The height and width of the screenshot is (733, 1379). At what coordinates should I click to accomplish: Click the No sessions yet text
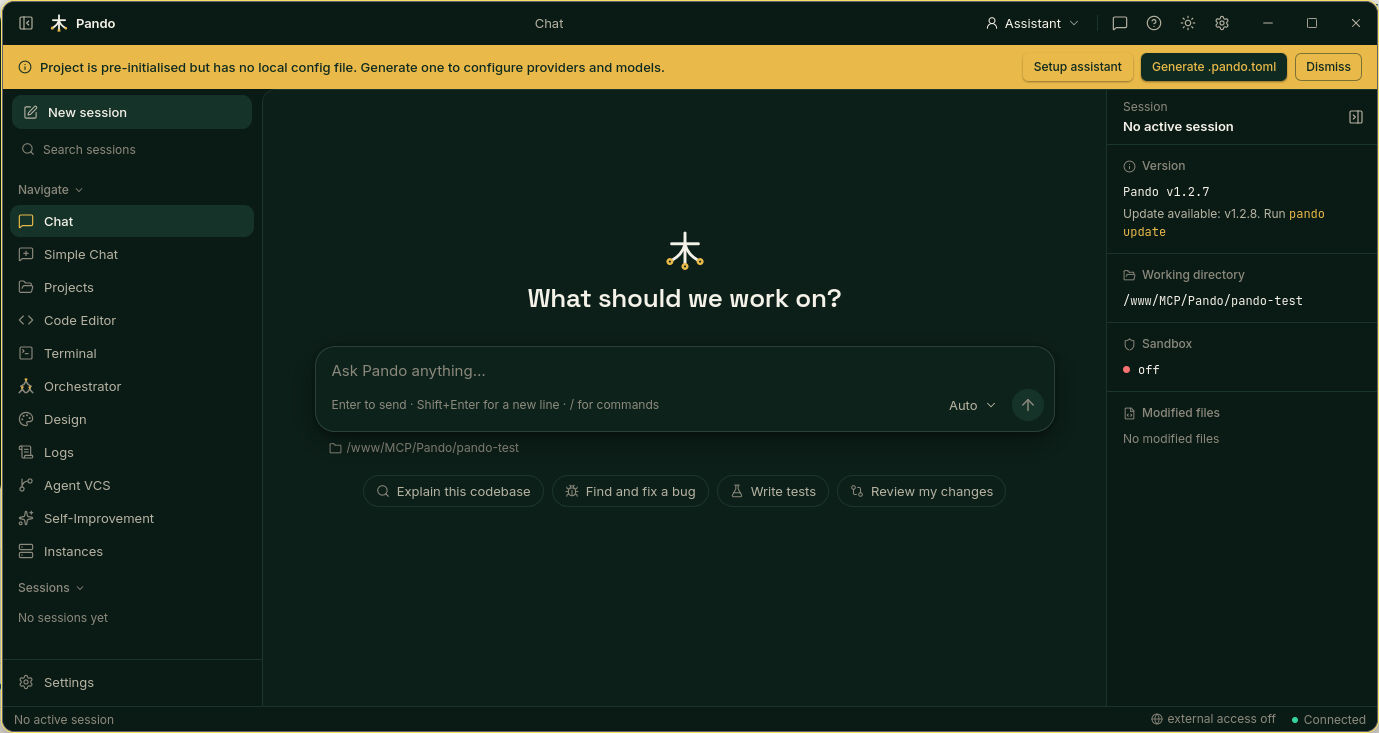(x=63, y=618)
